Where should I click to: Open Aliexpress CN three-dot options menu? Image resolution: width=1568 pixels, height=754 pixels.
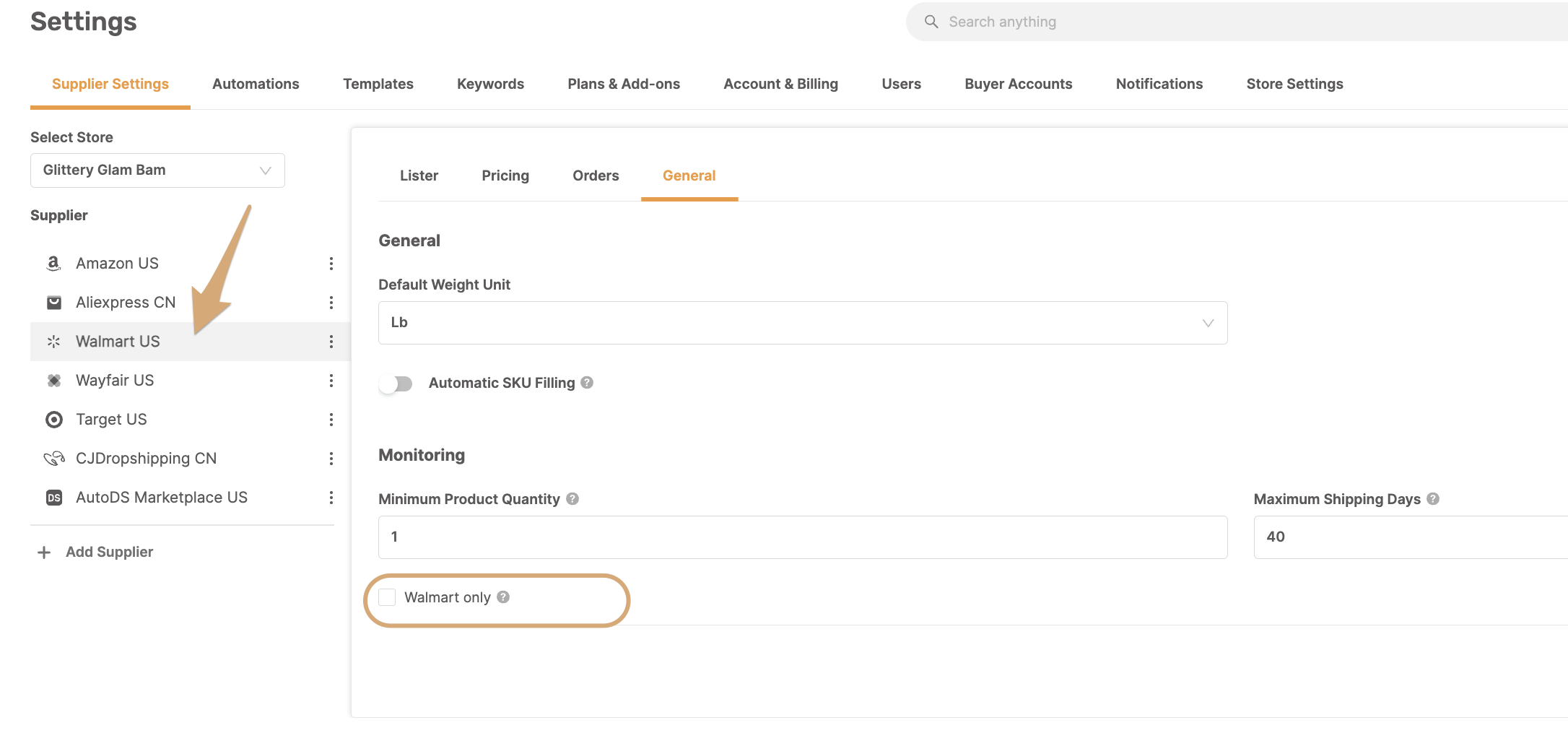coord(331,303)
